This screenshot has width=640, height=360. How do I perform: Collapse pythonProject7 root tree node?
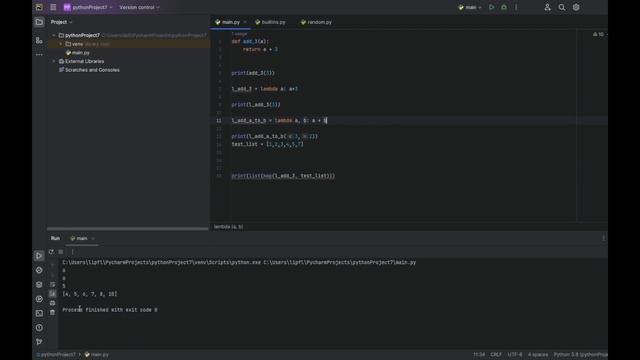54,36
